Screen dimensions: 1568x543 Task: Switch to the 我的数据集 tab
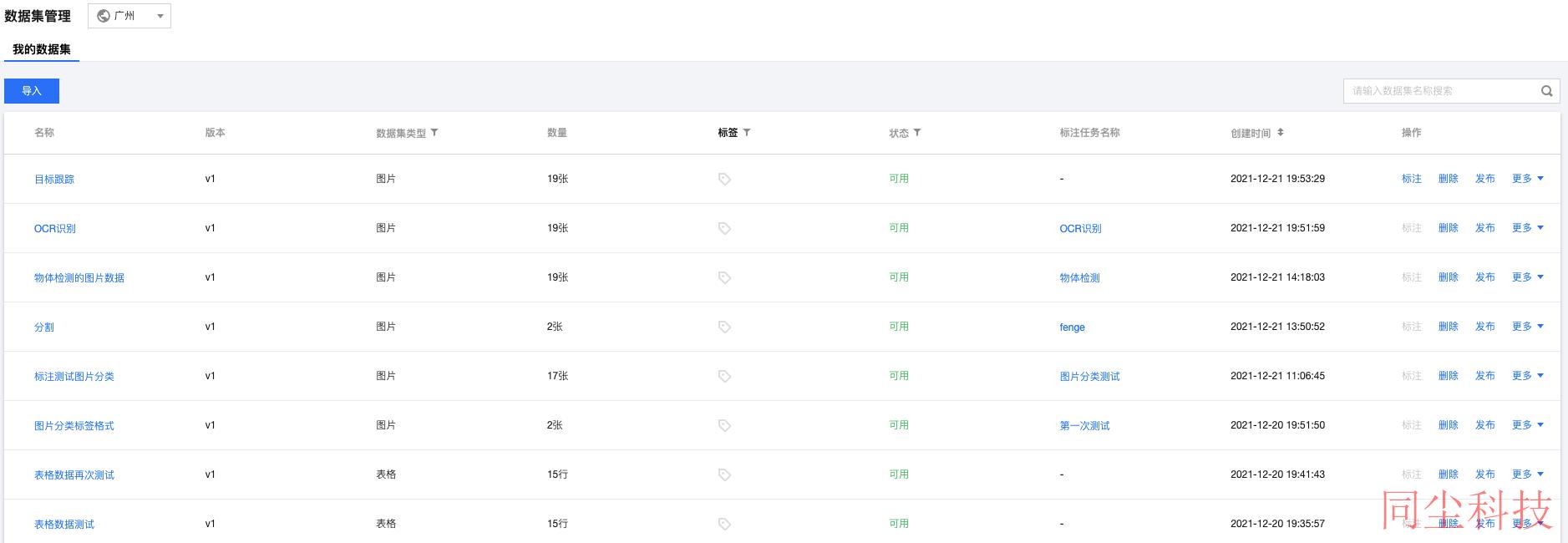pos(42,49)
